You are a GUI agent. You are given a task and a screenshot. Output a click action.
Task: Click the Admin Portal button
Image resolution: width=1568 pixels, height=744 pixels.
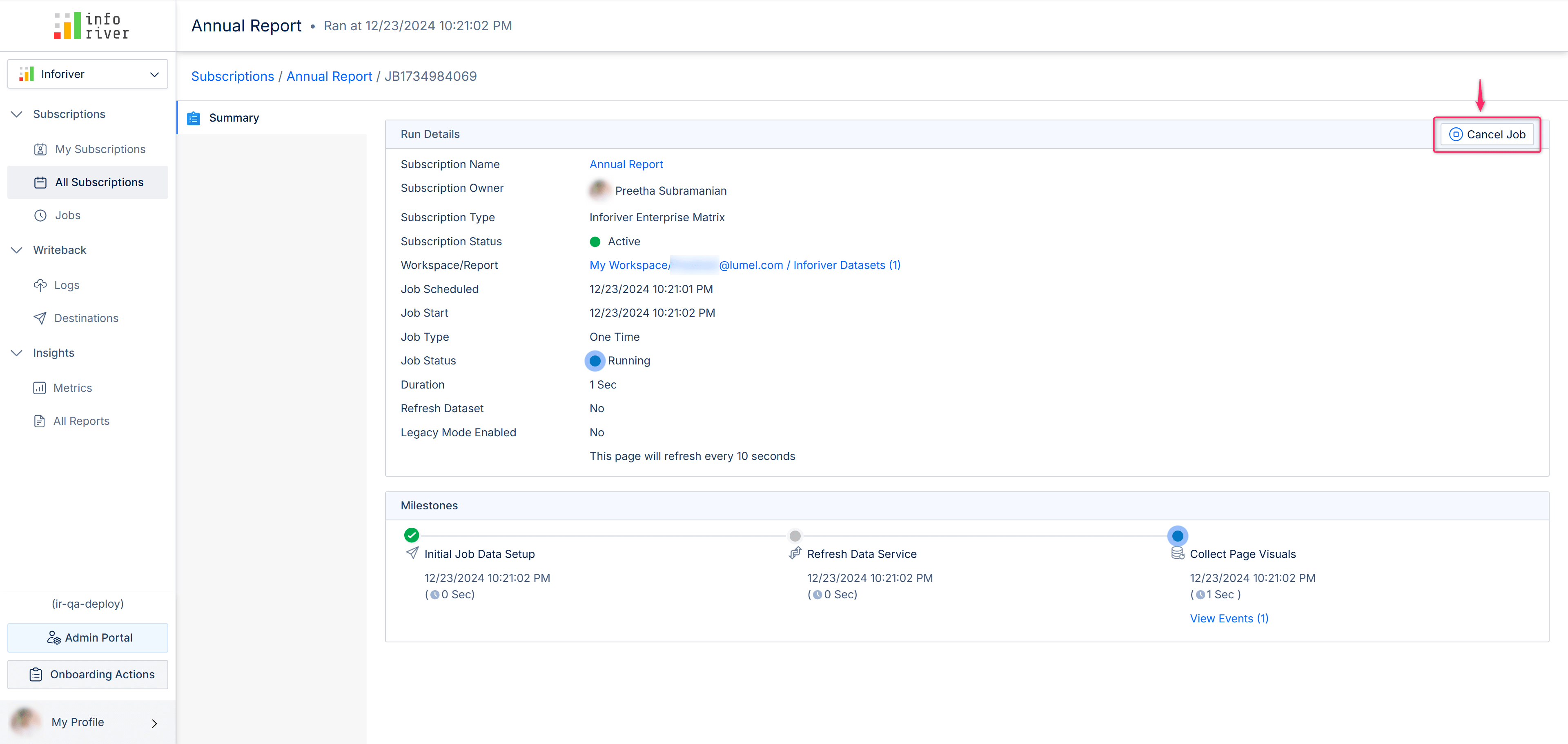pos(89,637)
